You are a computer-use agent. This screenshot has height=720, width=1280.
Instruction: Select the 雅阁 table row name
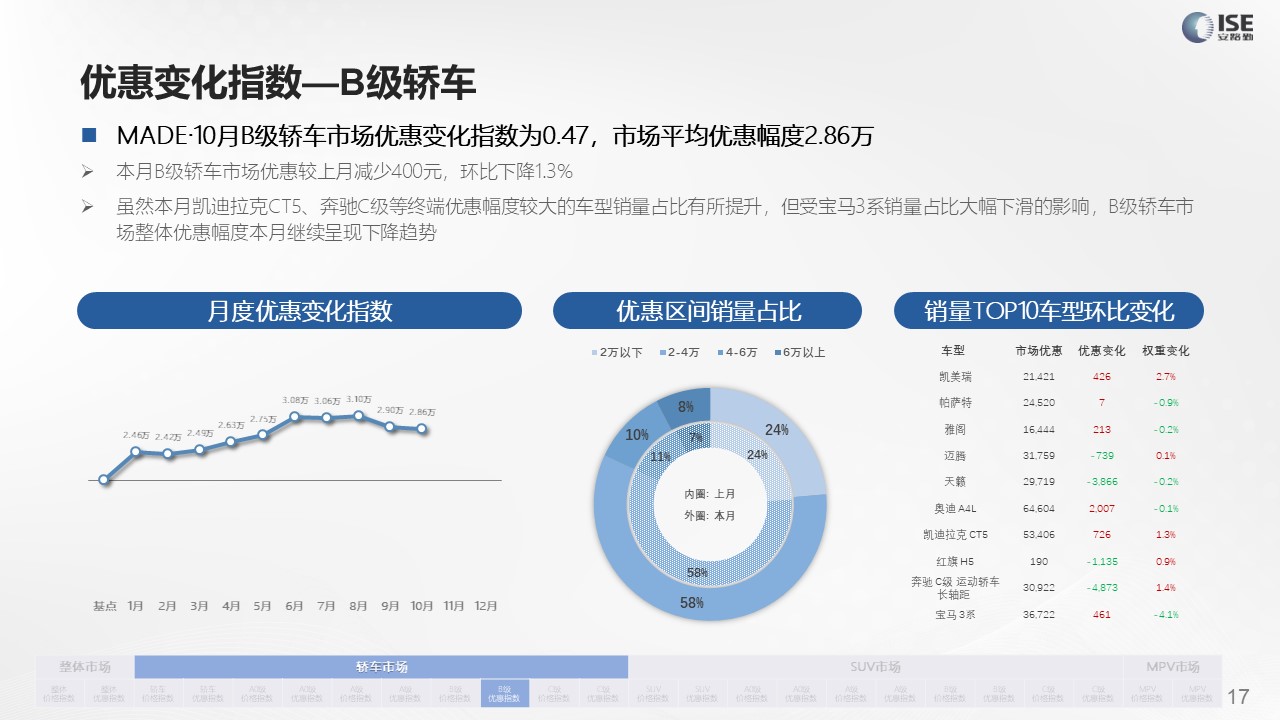954,429
